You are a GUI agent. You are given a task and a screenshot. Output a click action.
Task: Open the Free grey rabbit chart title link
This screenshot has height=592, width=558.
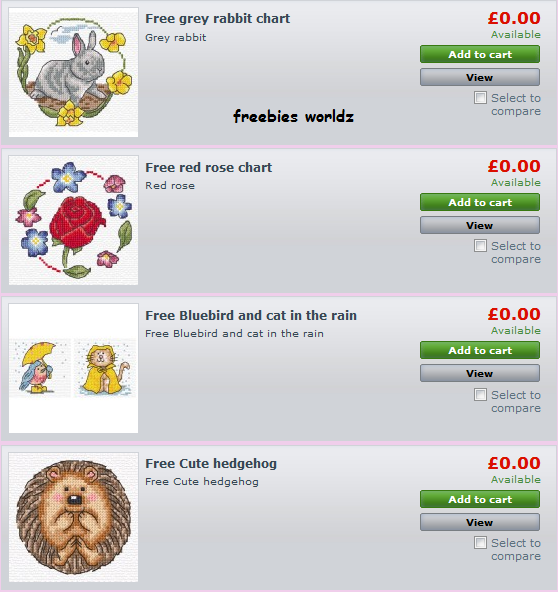217,19
